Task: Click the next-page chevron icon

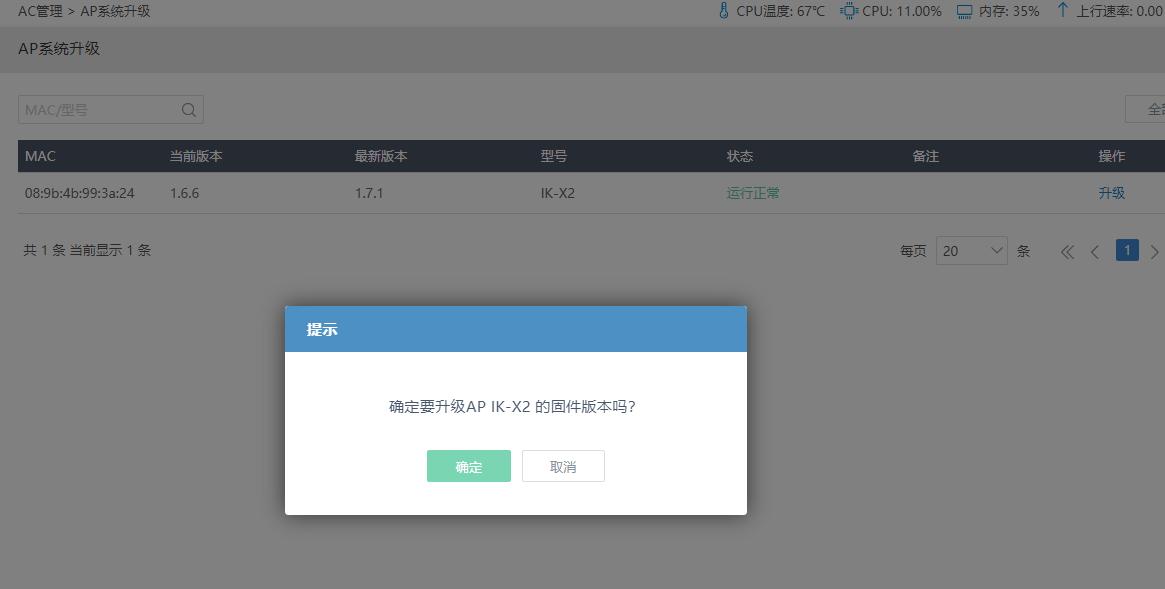Action: pos(1155,251)
